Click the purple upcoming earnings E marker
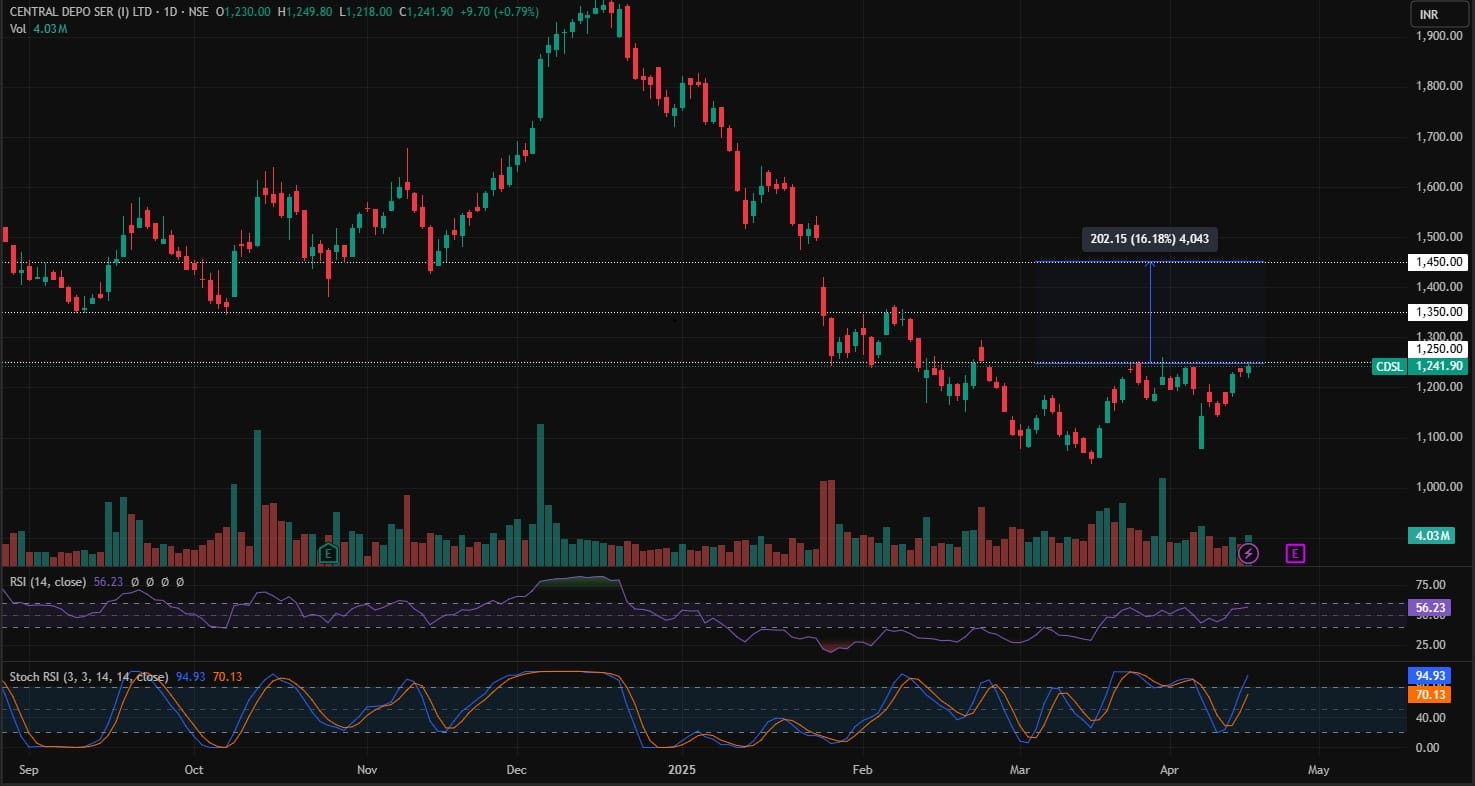Screen dimensions: 1475x786 pyautogui.click(x=1295, y=553)
